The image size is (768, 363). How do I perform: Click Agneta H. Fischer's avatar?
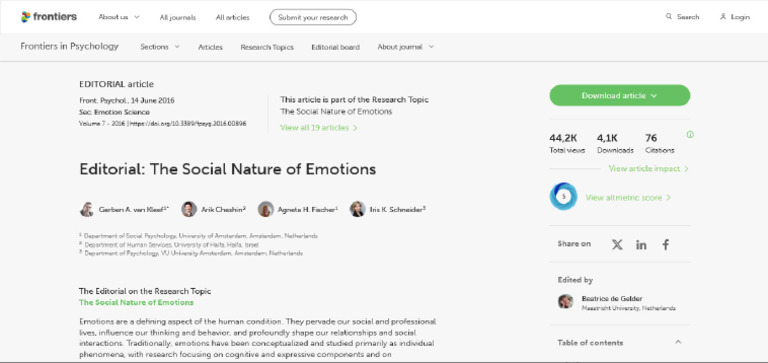tap(265, 209)
